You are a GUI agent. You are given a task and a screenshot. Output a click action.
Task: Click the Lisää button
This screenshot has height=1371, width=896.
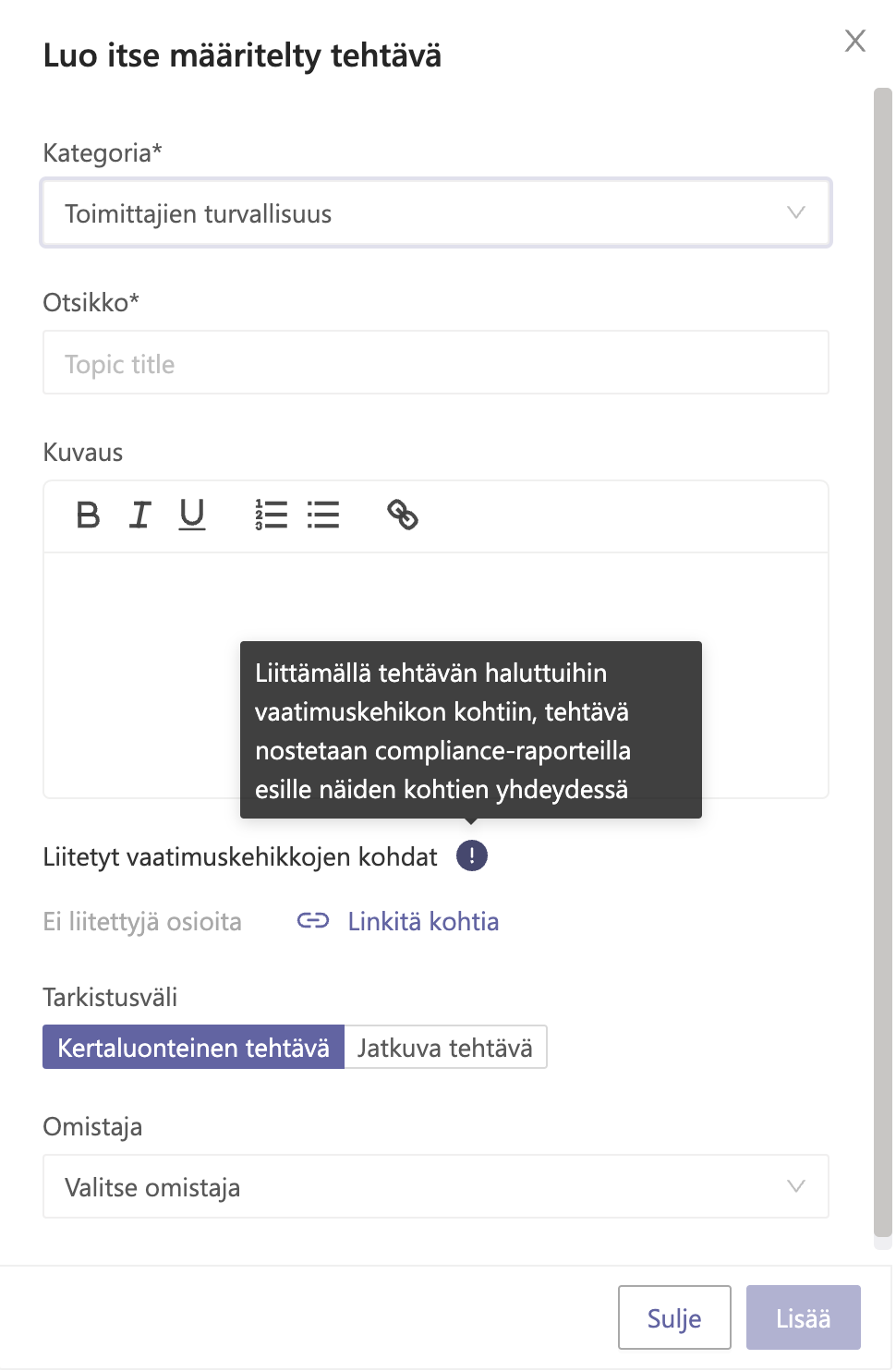pos(804,1317)
